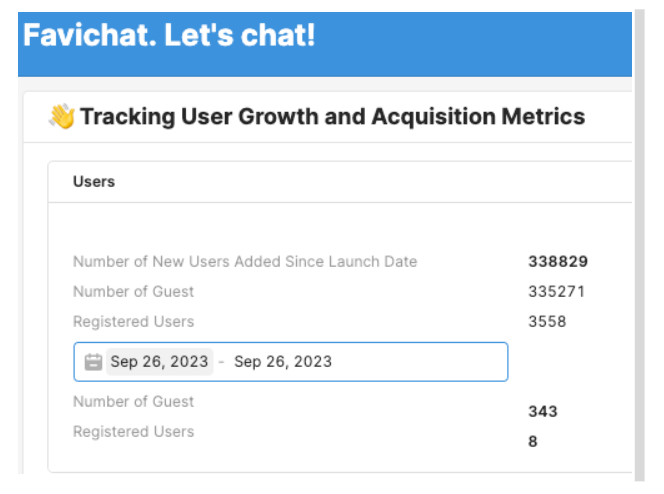The image size is (664, 494).
Task: Click the registered users value 8
Action: 533,441
